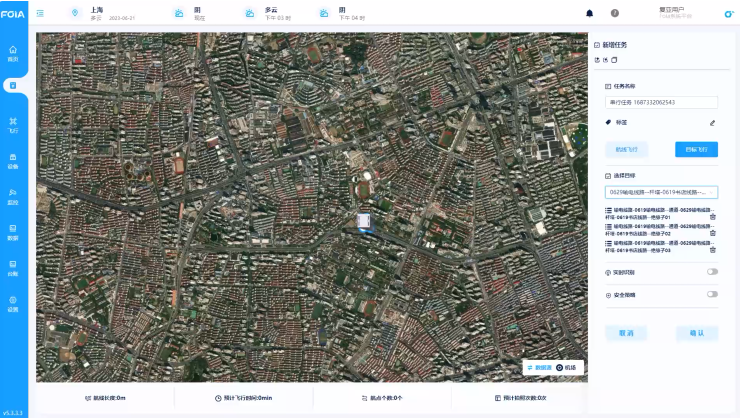The height and width of the screenshot is (418, 740).
Task: Open the 数据 data sidebar item
Action: [13, 232]
